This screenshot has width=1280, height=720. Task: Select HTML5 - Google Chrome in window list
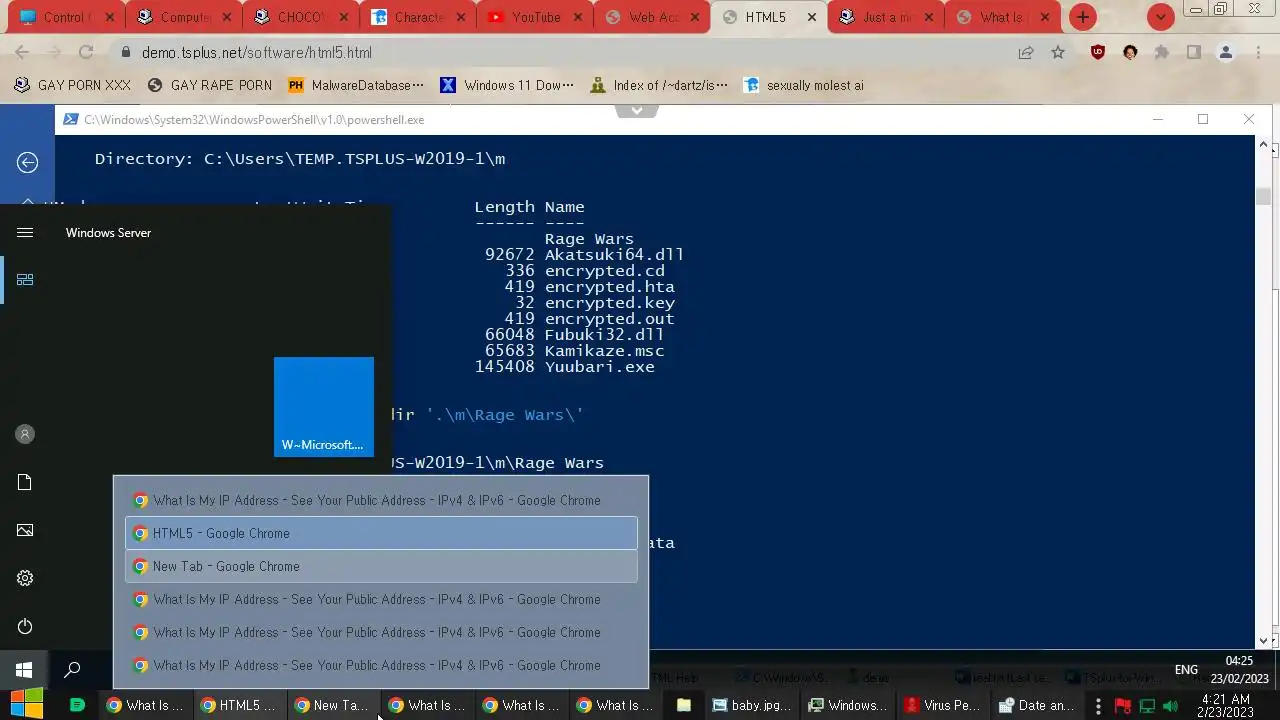click(x=381, y=533)
